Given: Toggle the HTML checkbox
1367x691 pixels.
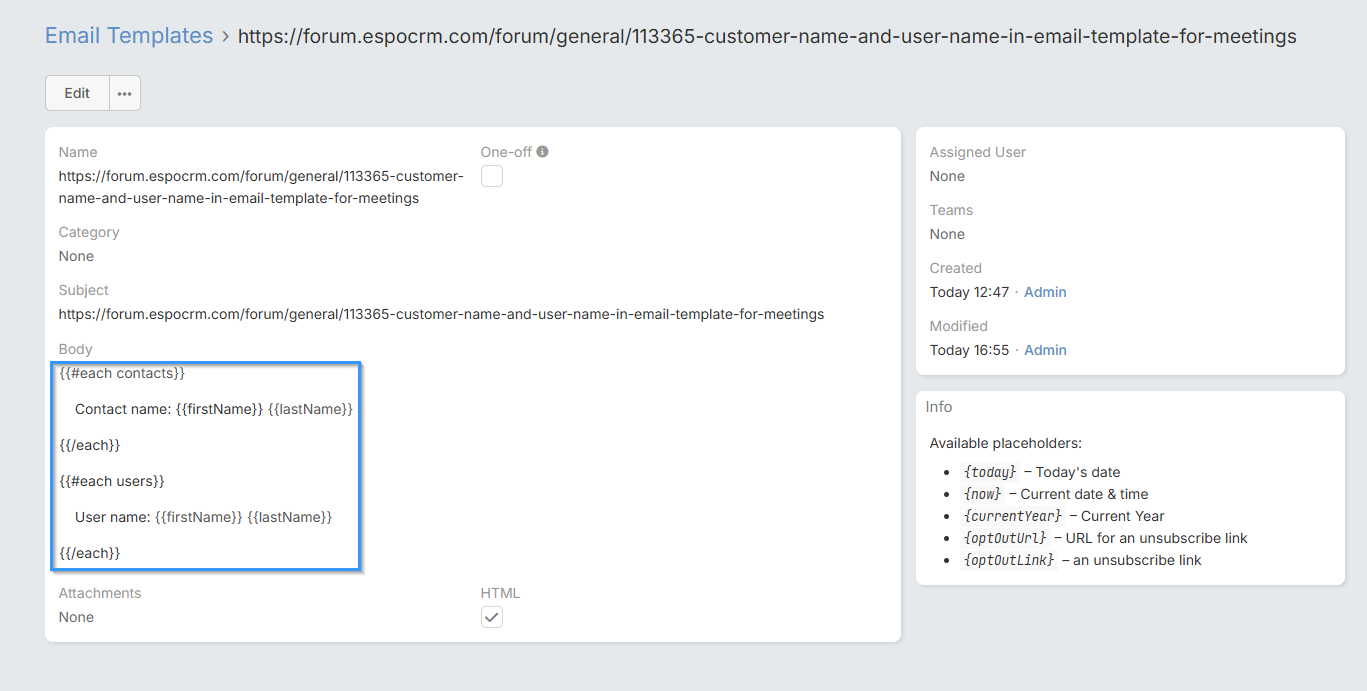Looking at the screenshot, I should point(492,618).
